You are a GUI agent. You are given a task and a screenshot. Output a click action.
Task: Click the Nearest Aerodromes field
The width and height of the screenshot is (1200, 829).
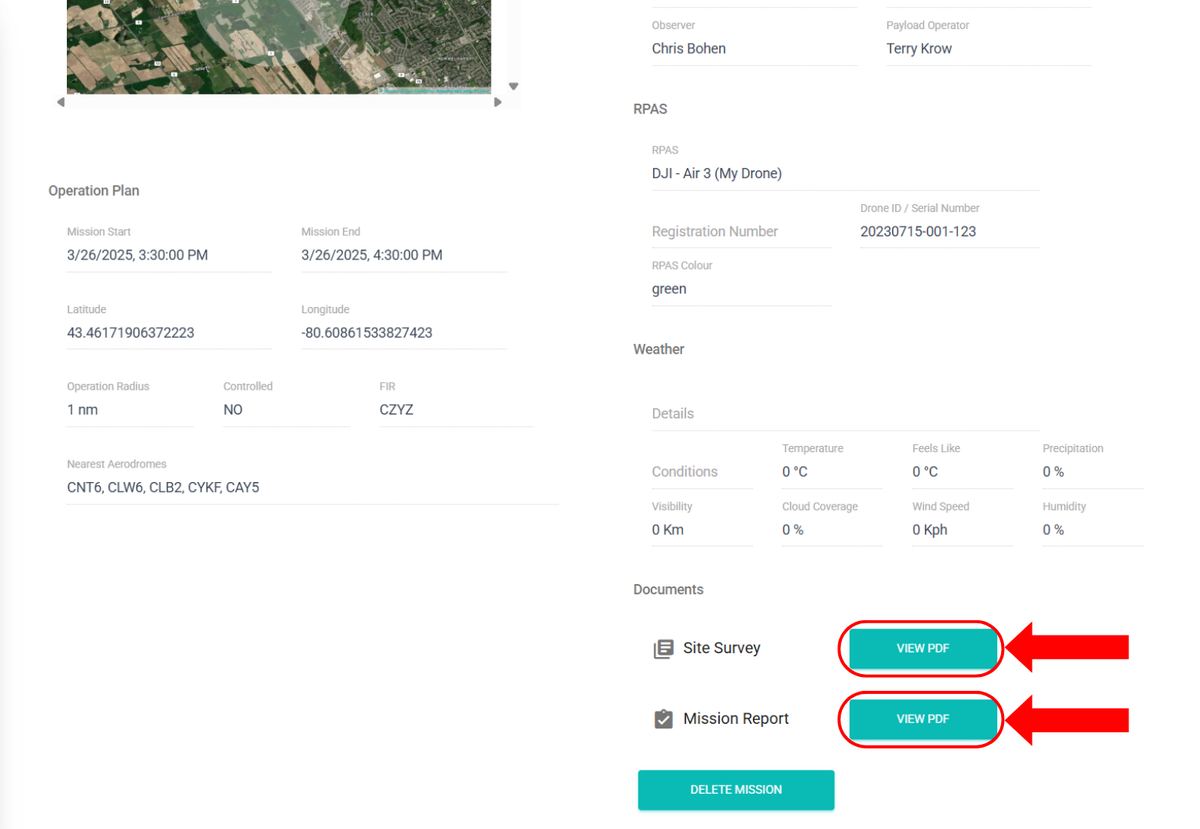(x=311, y=488)
